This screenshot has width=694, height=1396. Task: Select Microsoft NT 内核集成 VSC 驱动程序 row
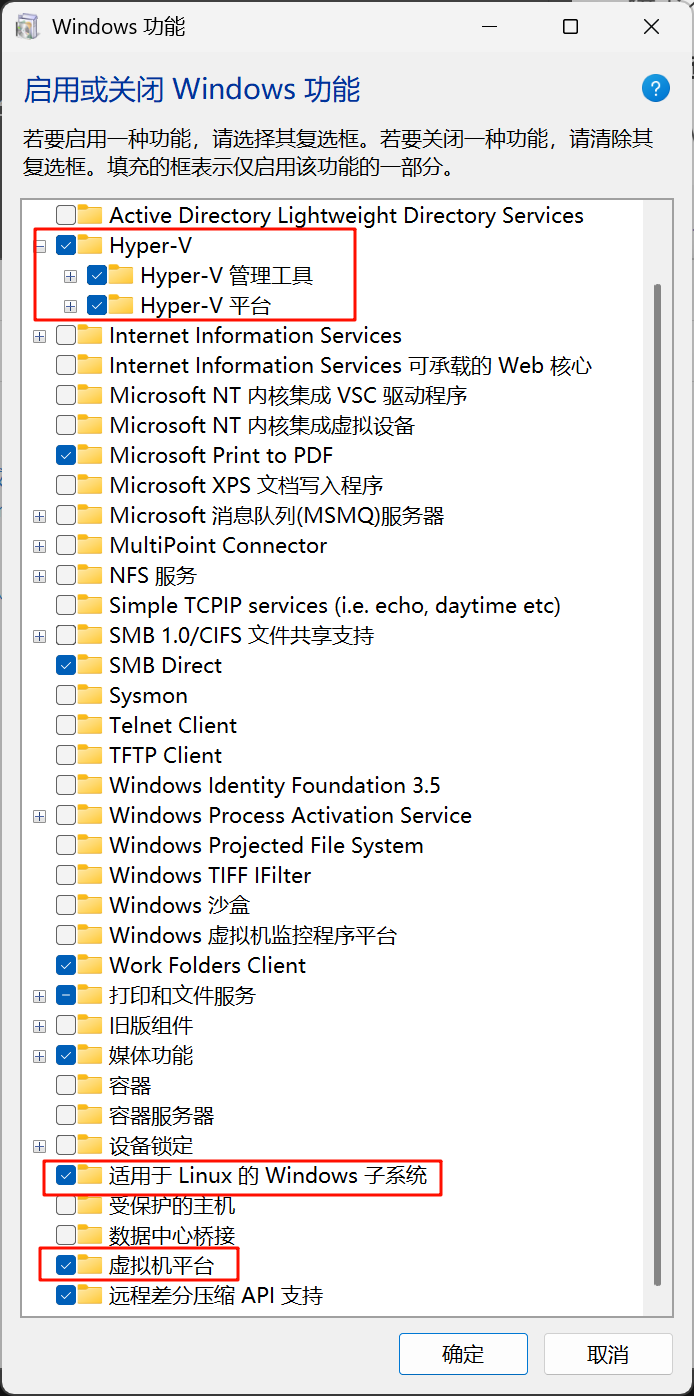pos(288,395)
